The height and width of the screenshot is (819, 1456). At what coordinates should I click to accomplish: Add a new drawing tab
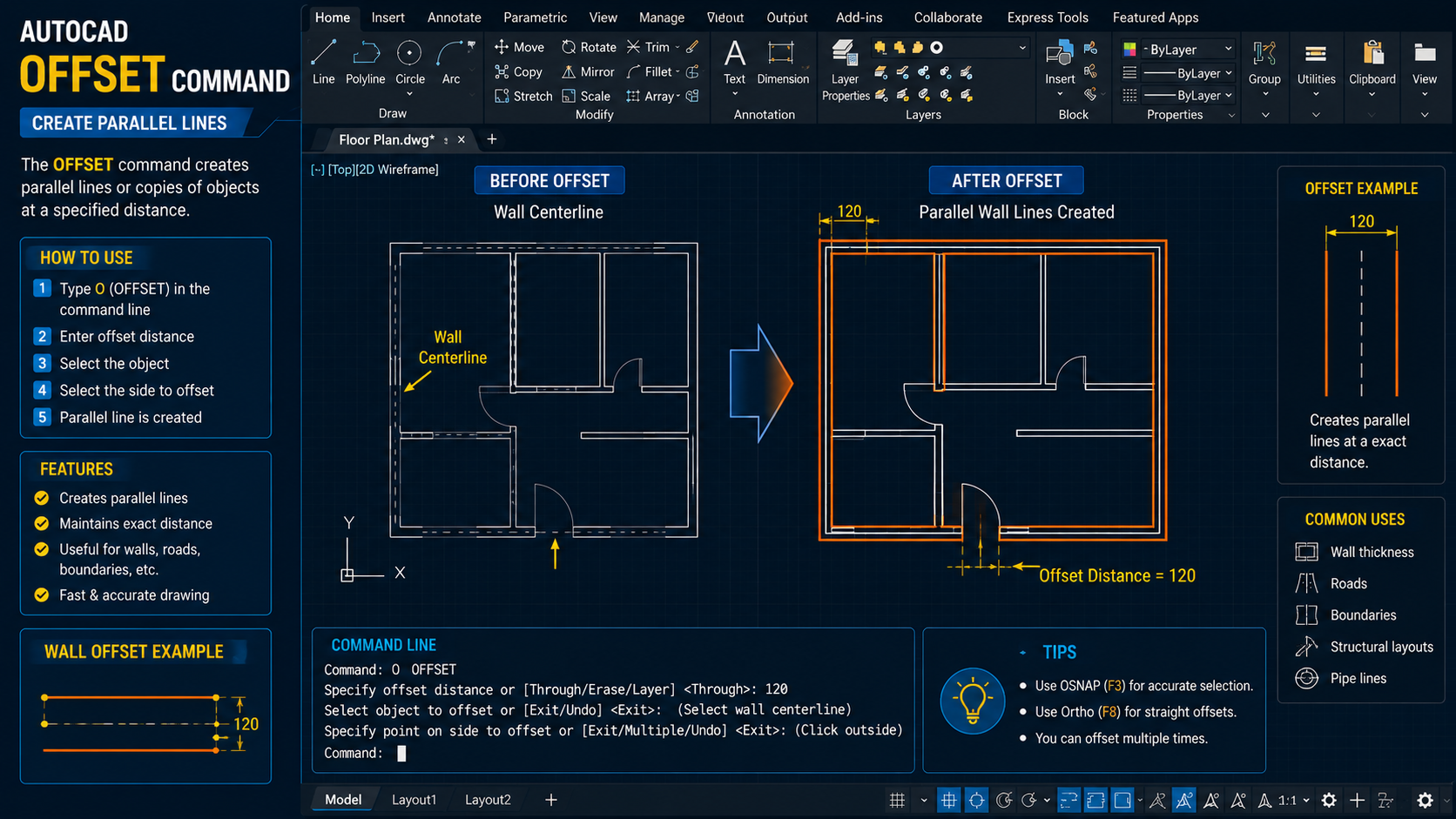click(x=491, y=139)
